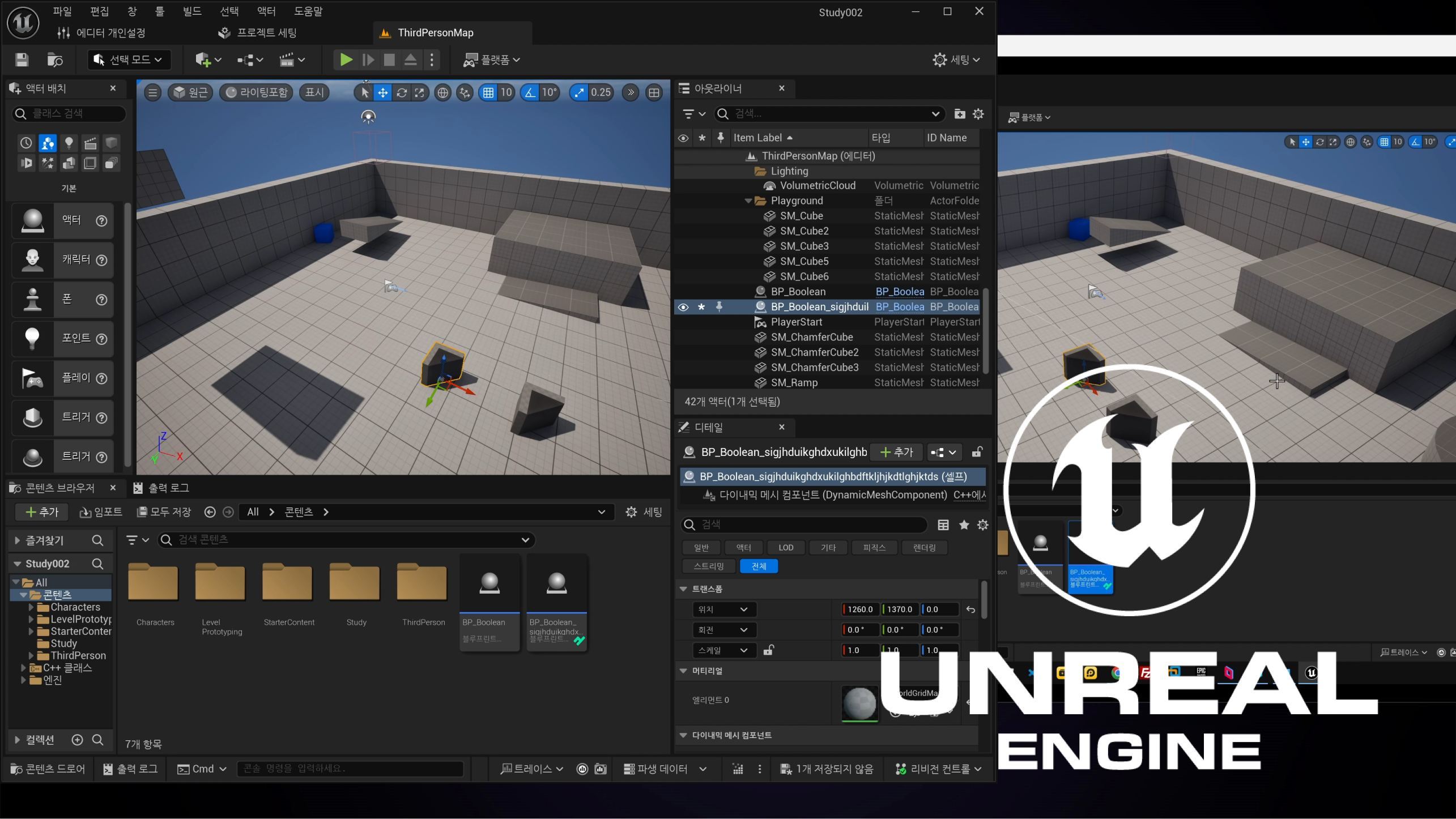Screen dimensions: 1456x819
Task: Toggle the details panel lock icon
Action: pyautogui.click(x=977, y=453)
